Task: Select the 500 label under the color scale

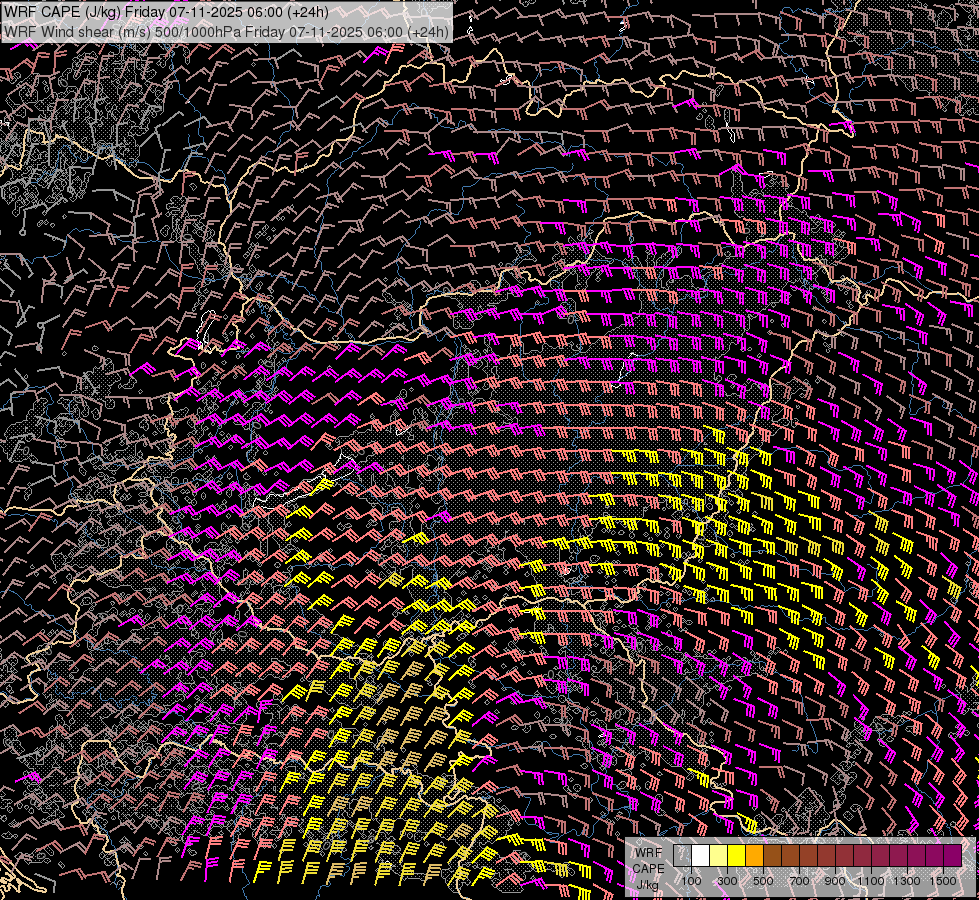Action: 763,881
